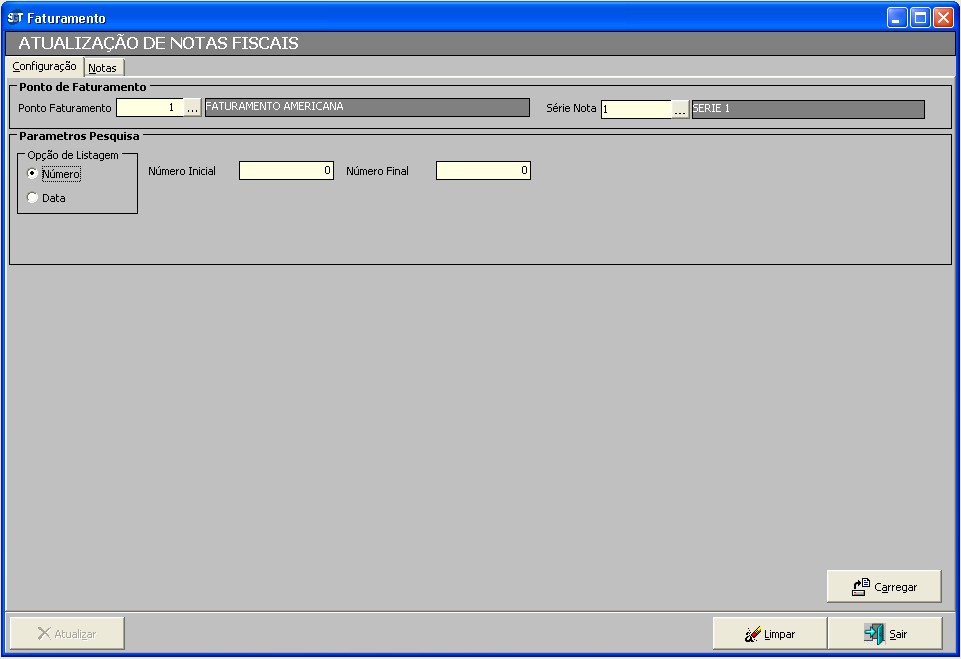Click the SERIE 1 description field
This screenshot has width=961, height=659.
(x=807, y=109)
